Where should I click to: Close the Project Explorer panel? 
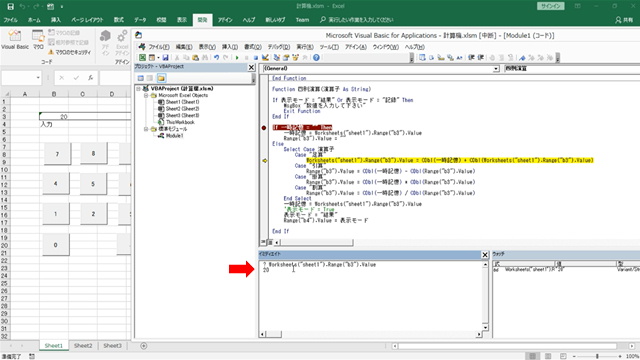click(x=251, y=67)
